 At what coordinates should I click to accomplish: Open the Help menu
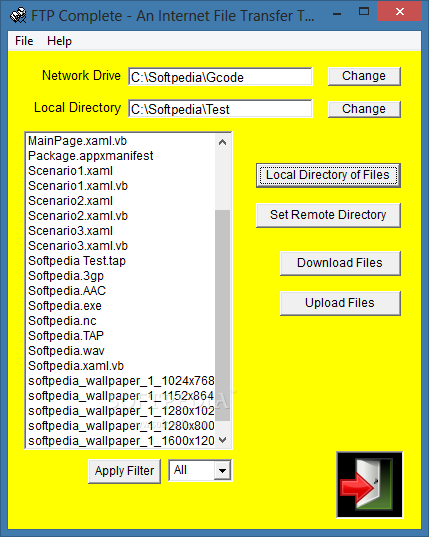click(x=59, y=41)
